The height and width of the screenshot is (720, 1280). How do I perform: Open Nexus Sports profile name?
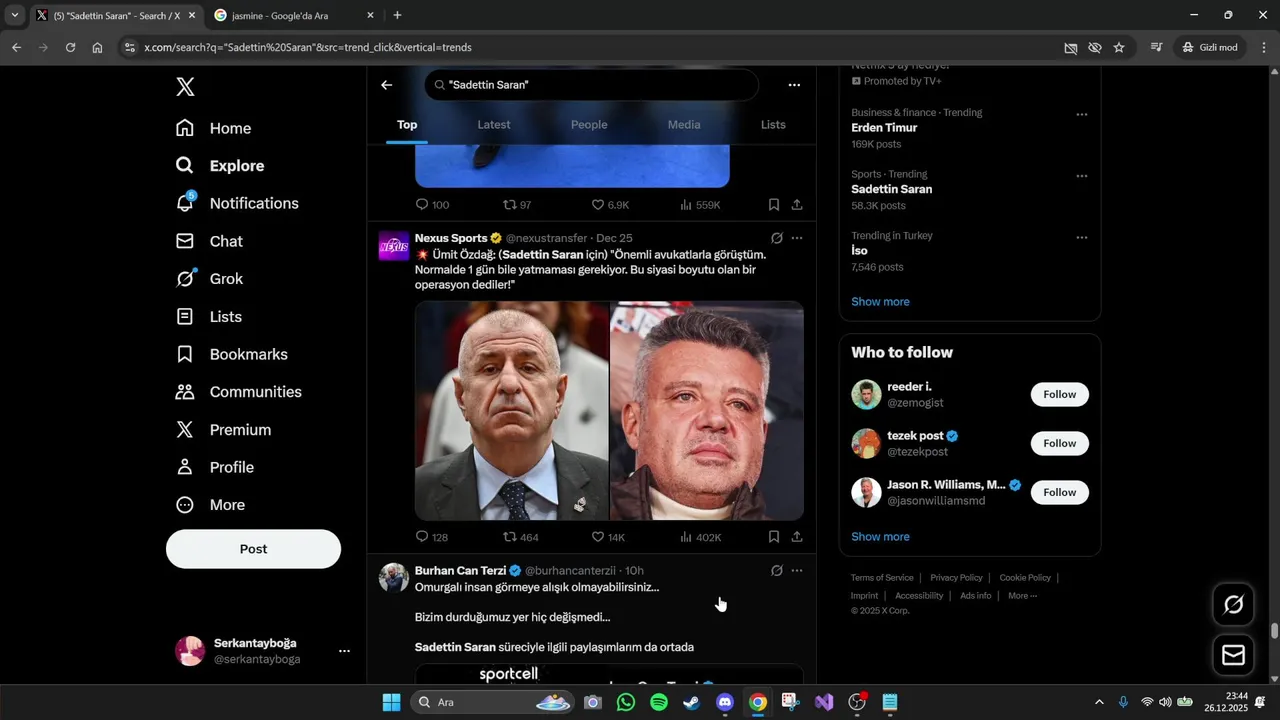pyautogui.click(x=451, y=238)
